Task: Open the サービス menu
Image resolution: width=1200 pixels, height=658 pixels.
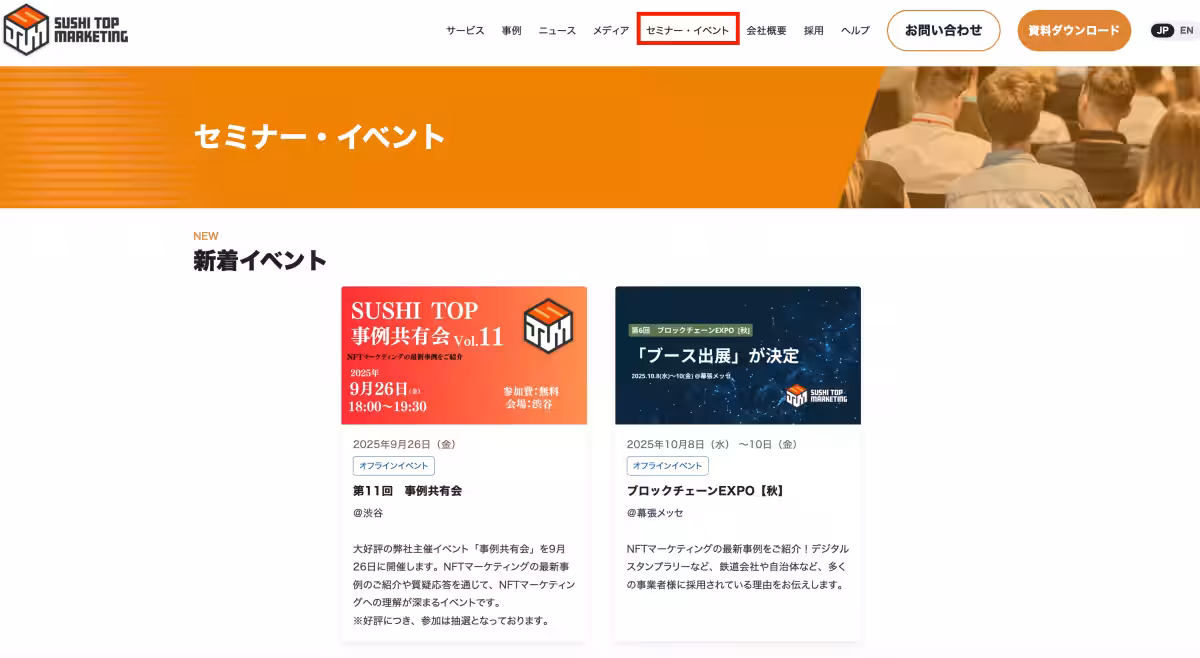Action: pyautogui.click(x=465, y=31)
